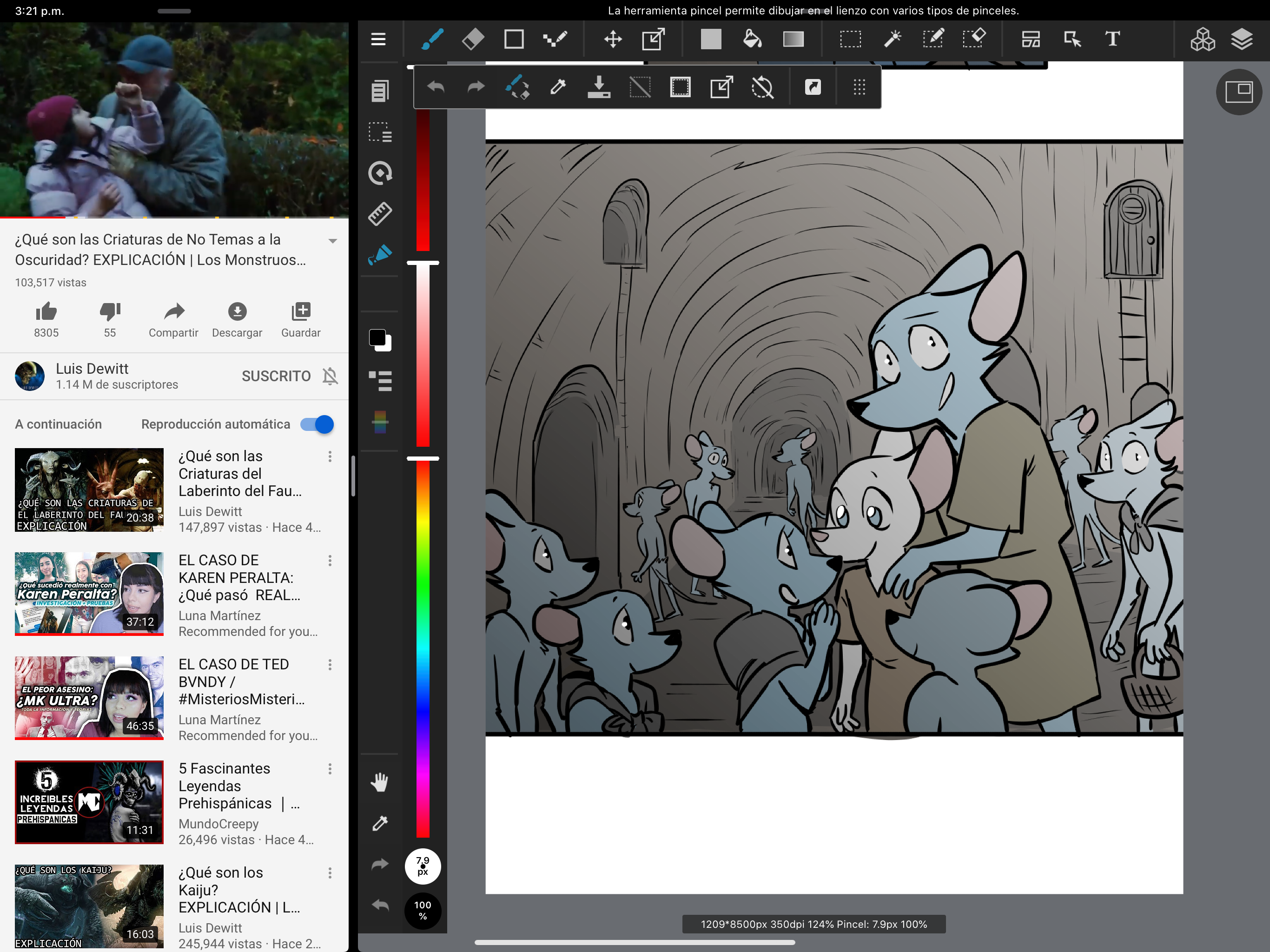Open options for Karen Peralta video
1270x952 pixels.
(330, 561)
